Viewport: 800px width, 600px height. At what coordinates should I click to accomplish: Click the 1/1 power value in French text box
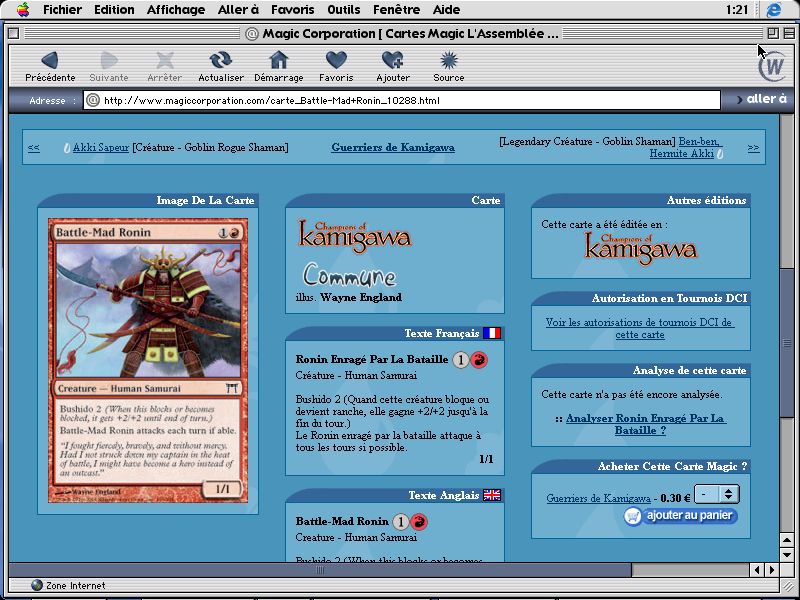click(x=486, y=459)
